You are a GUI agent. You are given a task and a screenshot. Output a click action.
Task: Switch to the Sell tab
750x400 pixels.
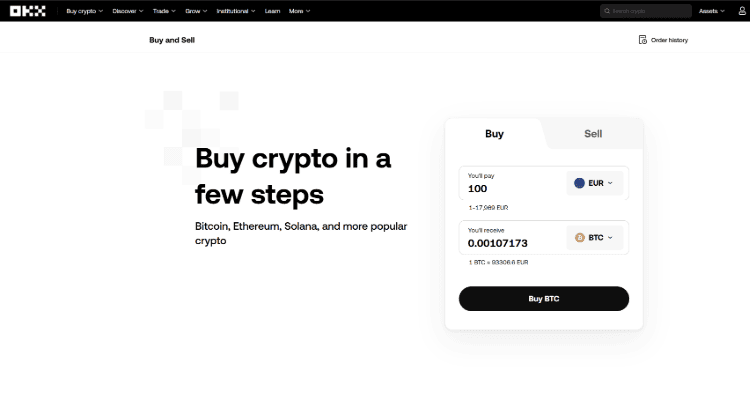(593, 134)
